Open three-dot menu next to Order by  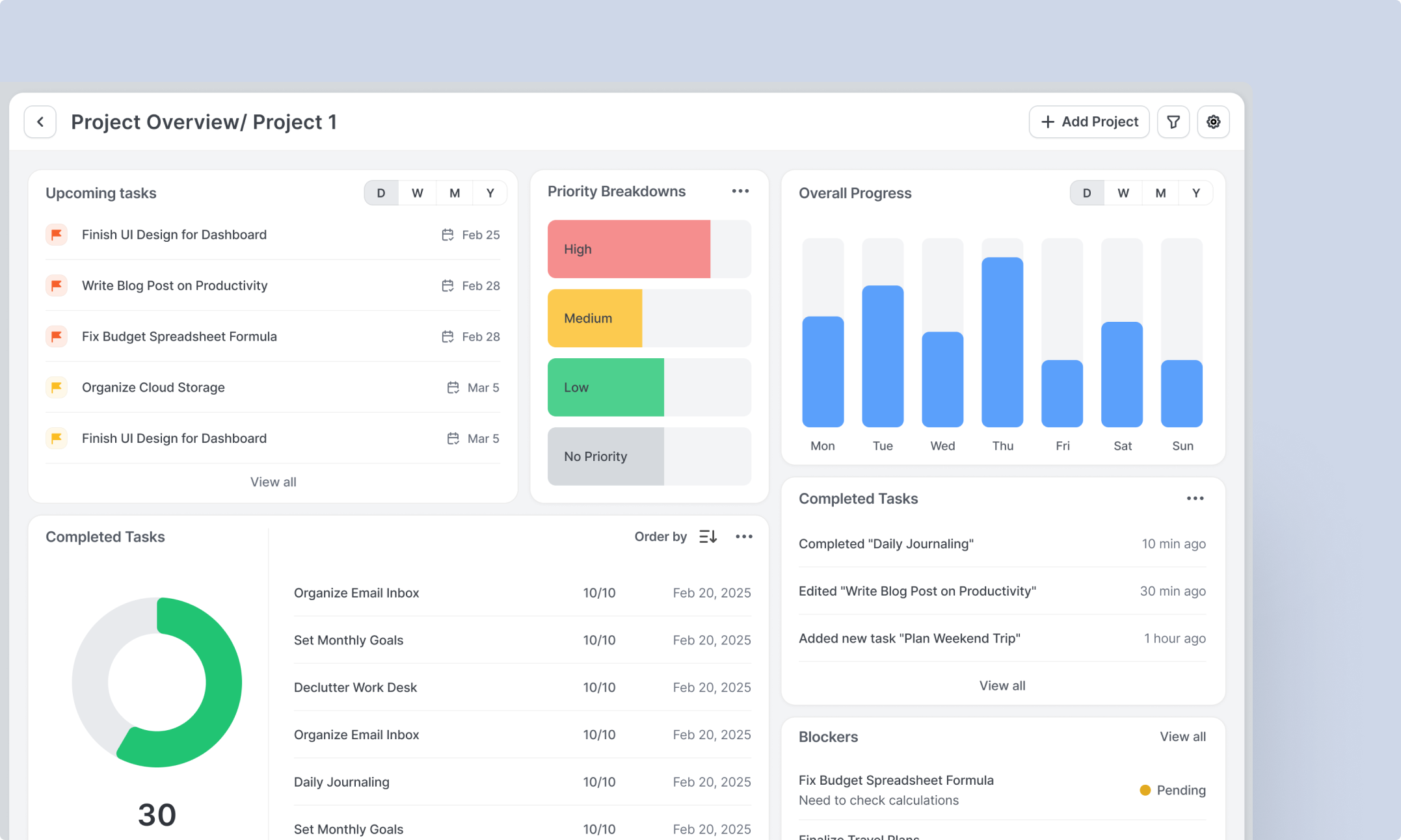pos(743,536)
